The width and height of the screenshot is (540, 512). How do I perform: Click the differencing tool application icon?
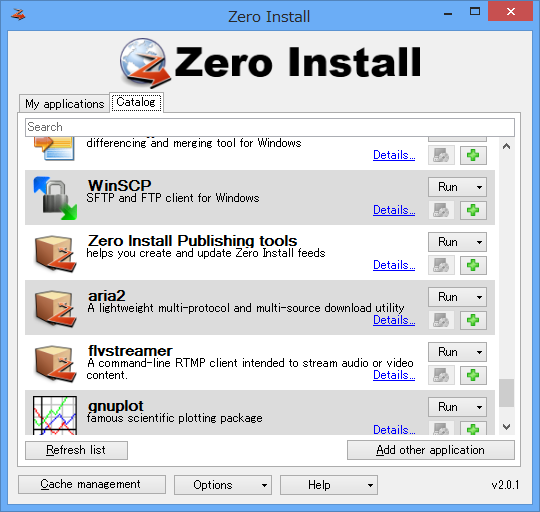(54, 149)
